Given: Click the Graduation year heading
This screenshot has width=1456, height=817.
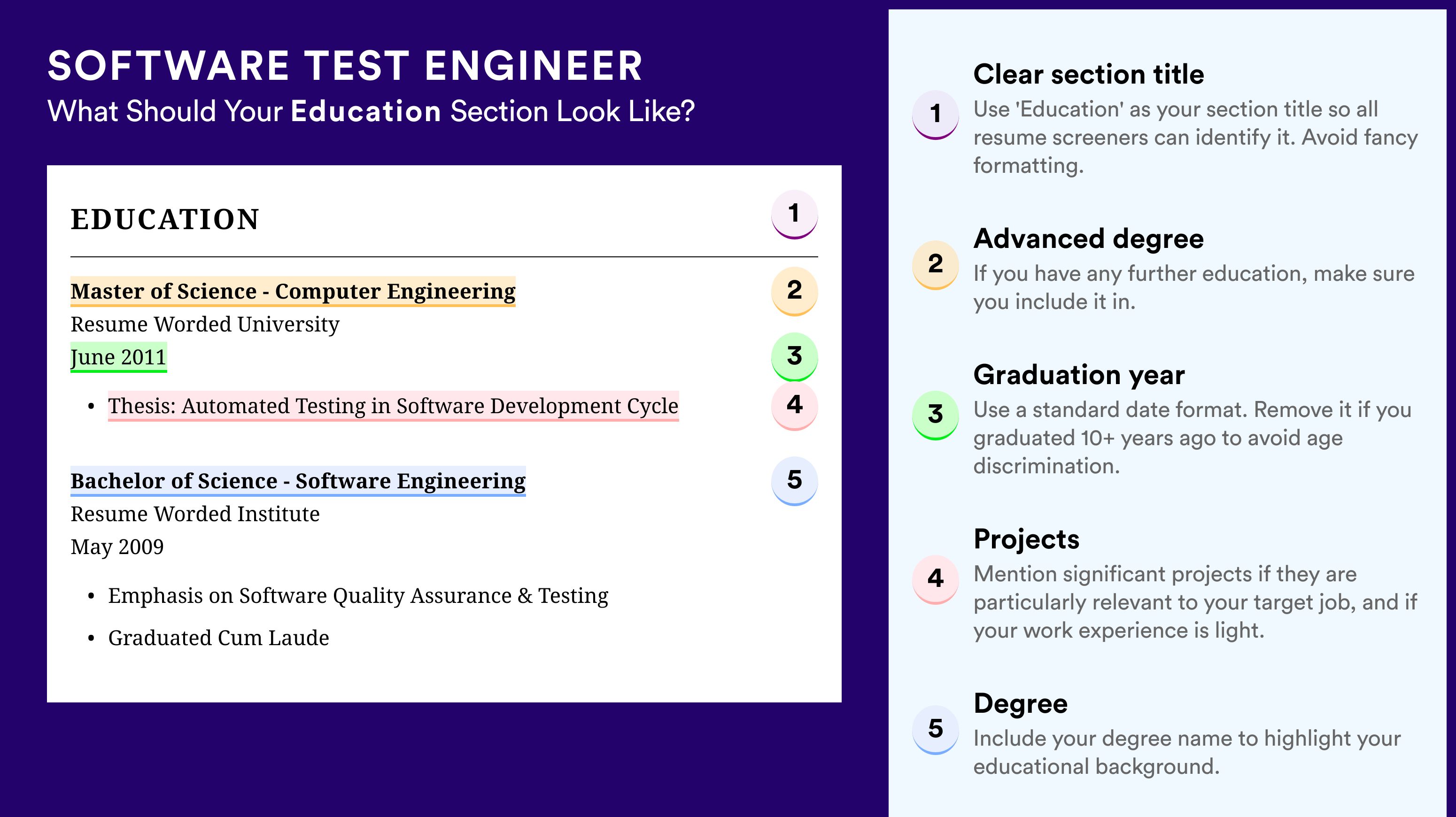Looking at the screenshot, I should click(1079, 375).
